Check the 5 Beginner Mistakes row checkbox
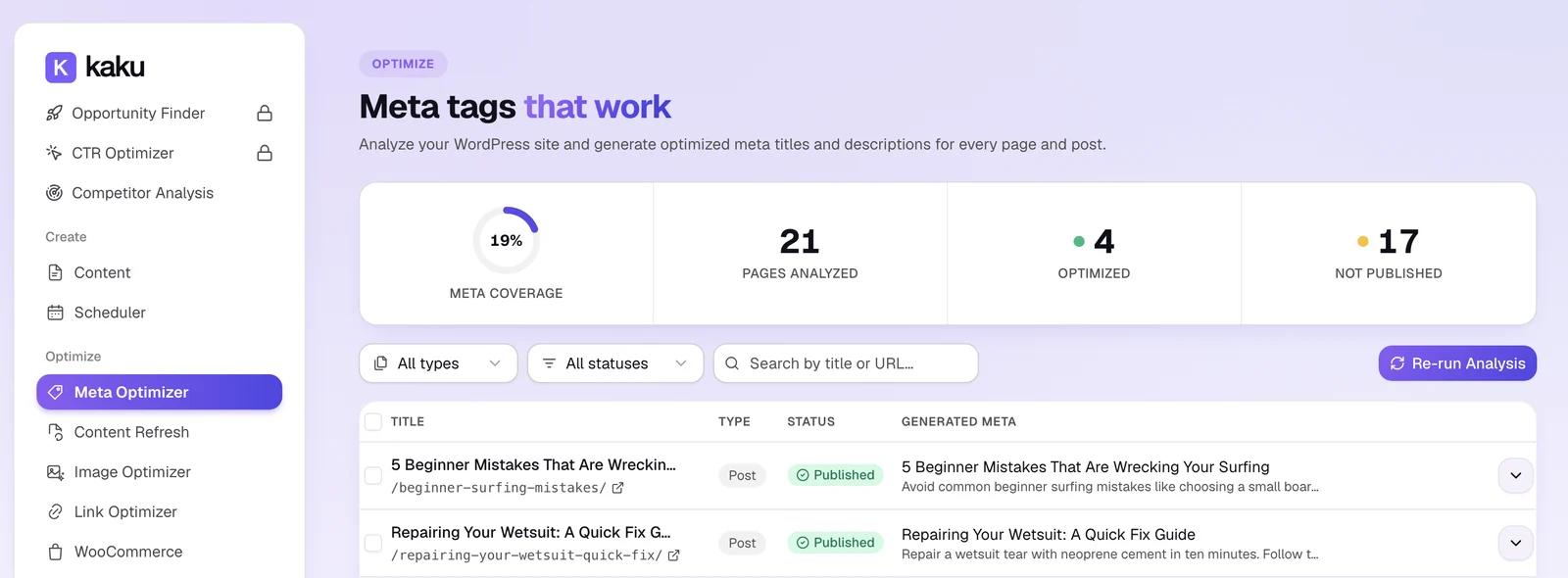The width and height of the screenshot is (1568, 578). tap(373, 475)
